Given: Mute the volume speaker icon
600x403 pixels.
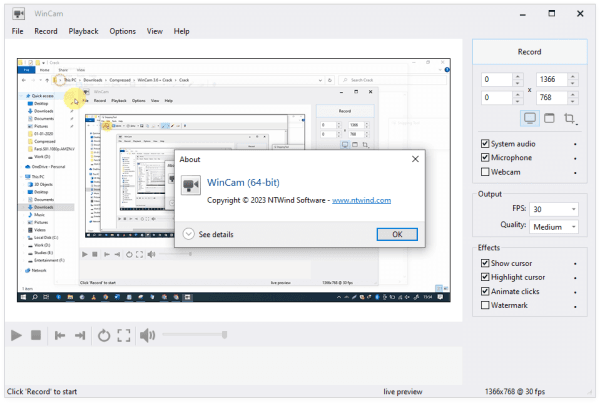Looking at the screenshot, I should pyautogui.click(x=147, y=336).
